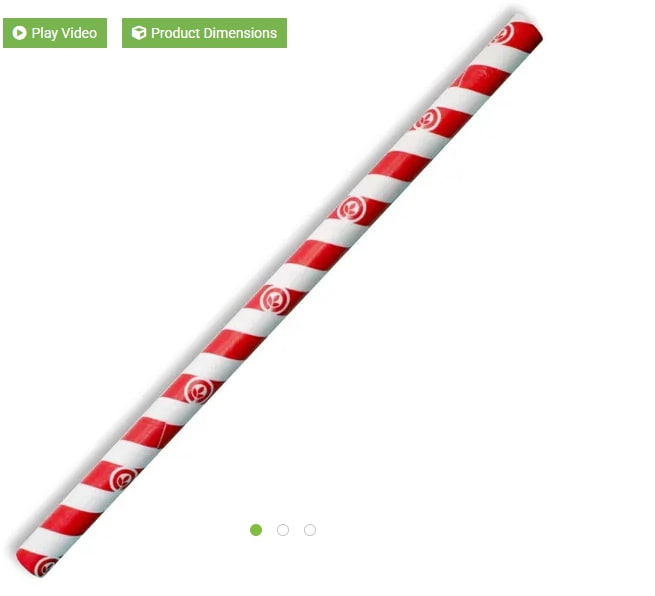655x596 pixels.
Task: Click the box icon in Product Dimensions
Action: click(139, 33)
